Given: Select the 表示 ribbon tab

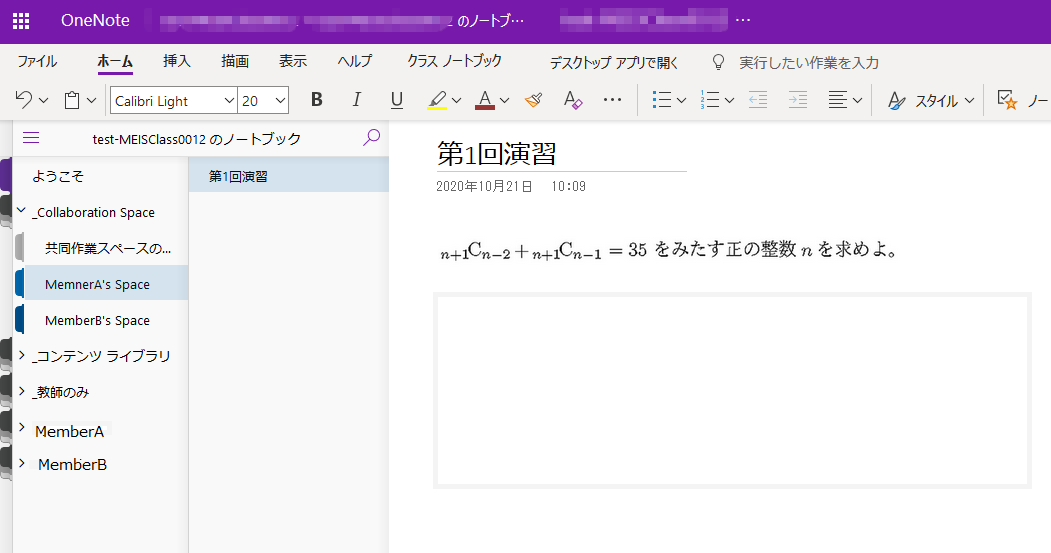Looking at the screenshot, I should pyautogui.click(x=293, y=62).
